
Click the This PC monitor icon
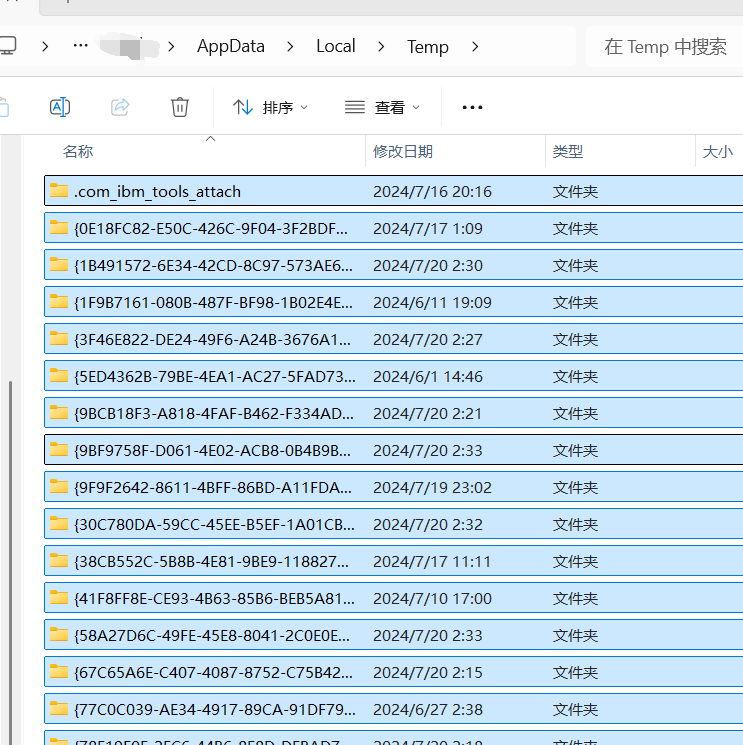[x=8, y=46]
